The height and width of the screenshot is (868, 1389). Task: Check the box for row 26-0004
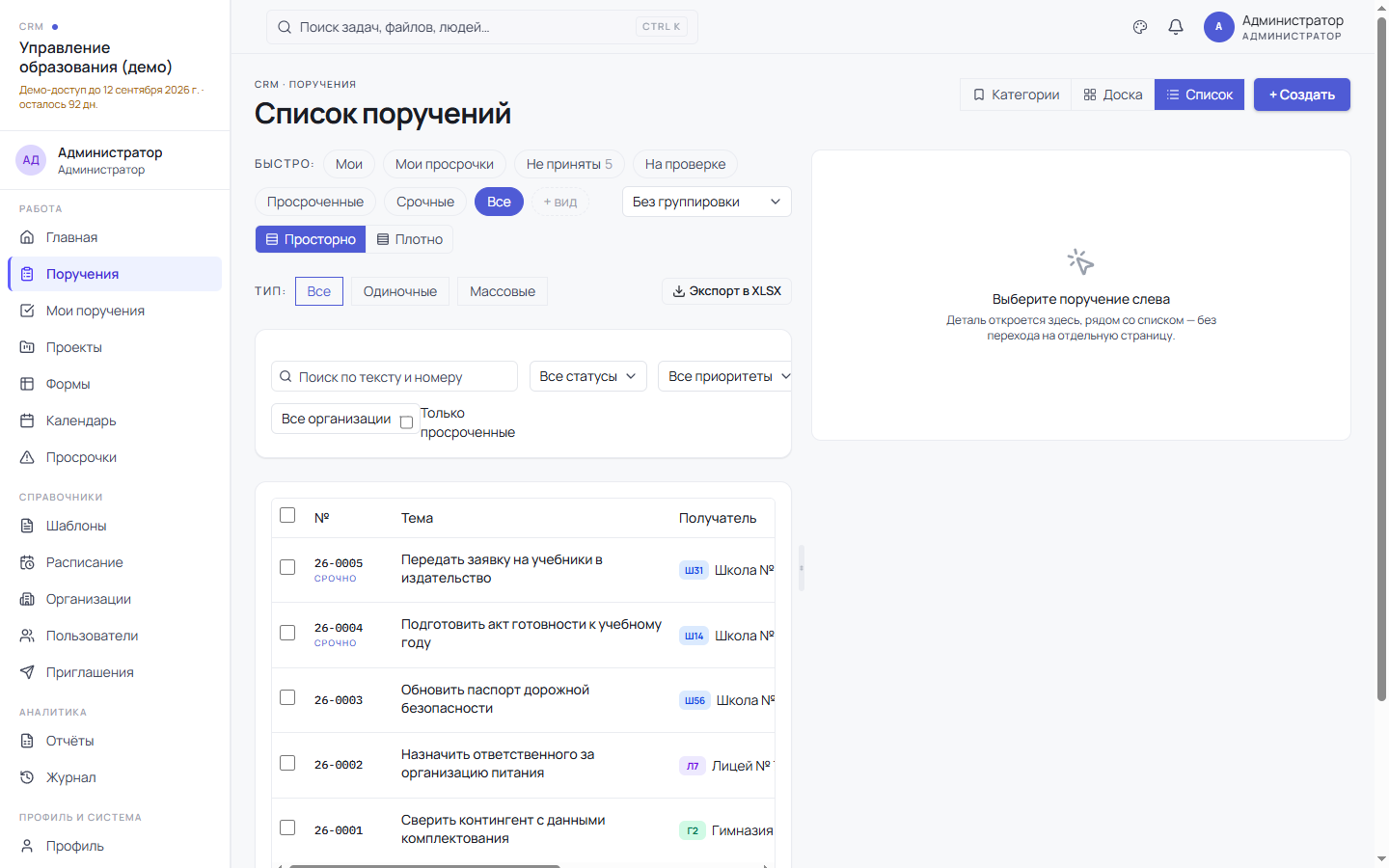[x=287, y=633]
